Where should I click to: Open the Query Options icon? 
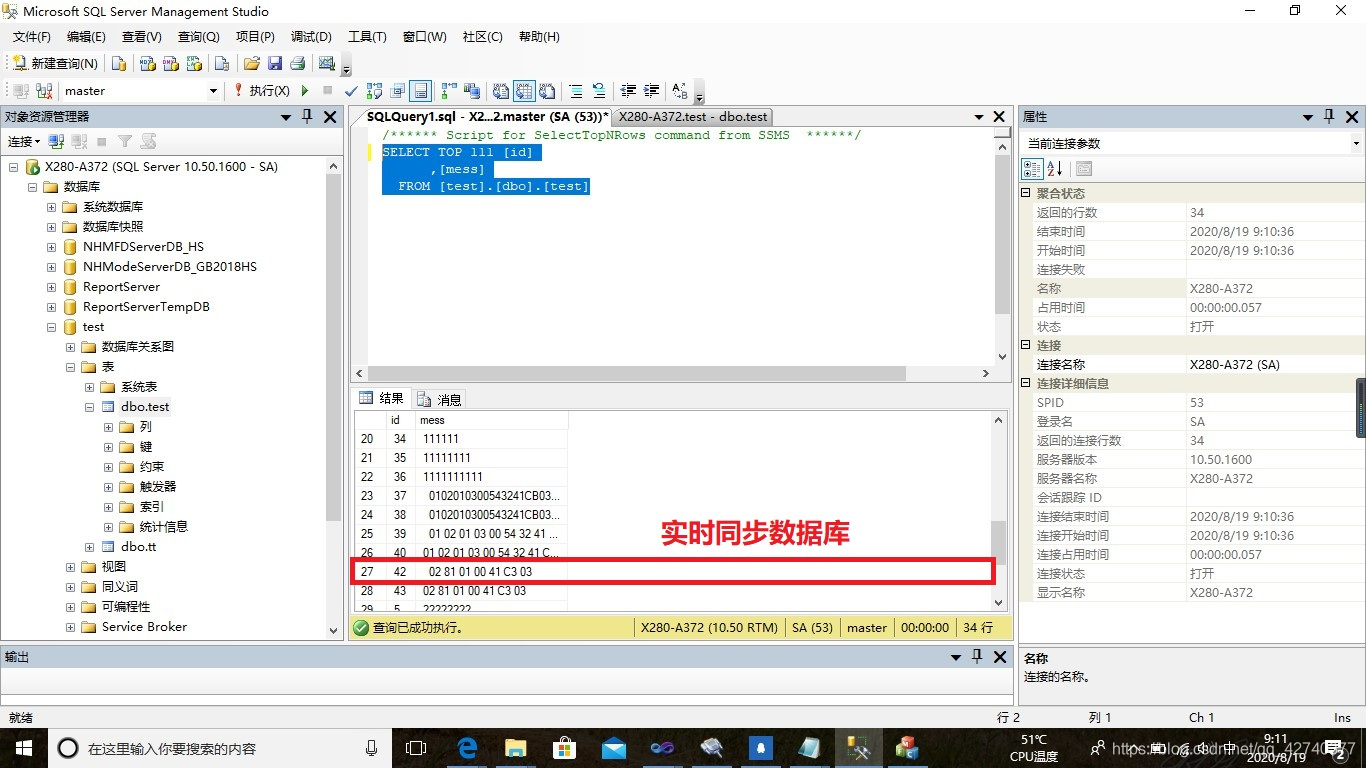point(397,91)
